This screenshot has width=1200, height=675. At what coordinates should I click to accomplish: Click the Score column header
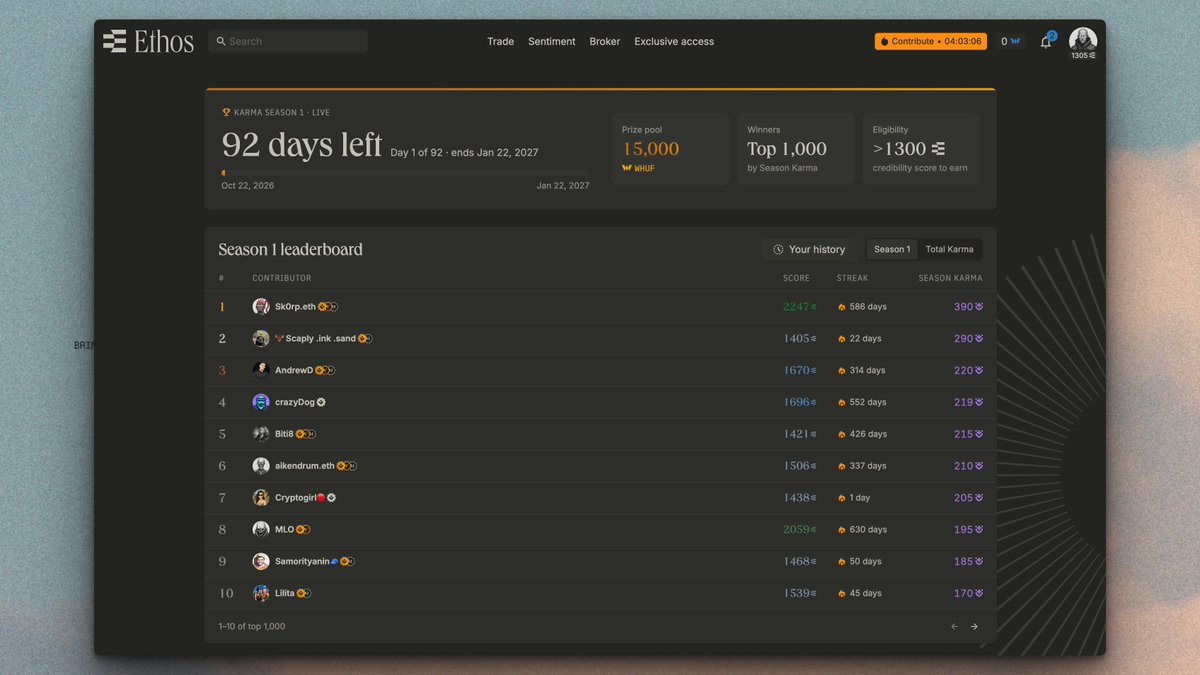pos(796,278)
